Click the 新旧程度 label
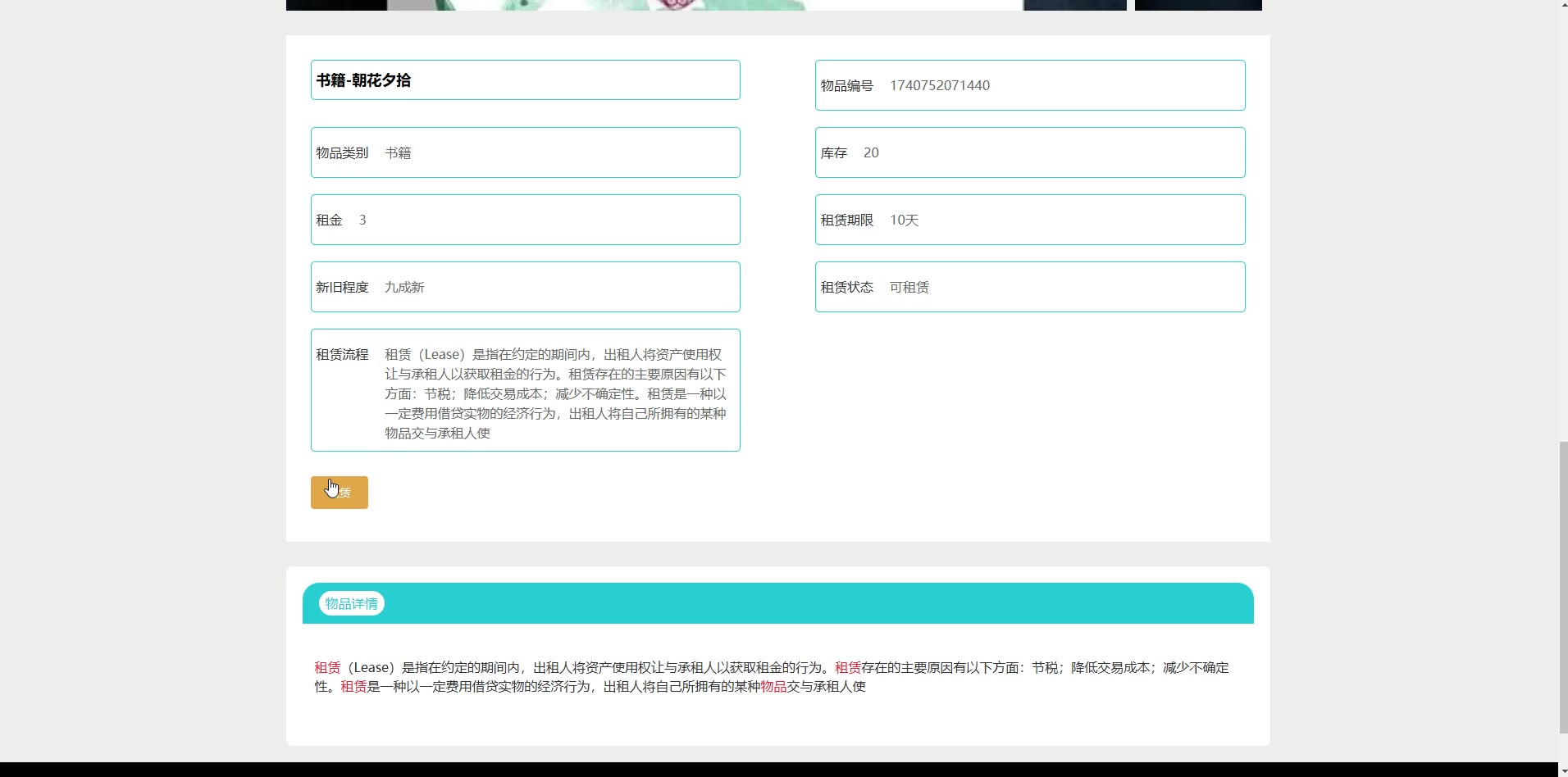 click(x=342, y=288)
